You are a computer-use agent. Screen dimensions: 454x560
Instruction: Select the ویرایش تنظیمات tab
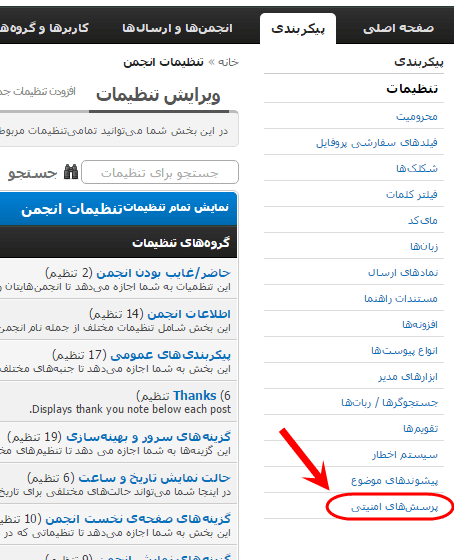pyautogui.click(x=159, y=96)
